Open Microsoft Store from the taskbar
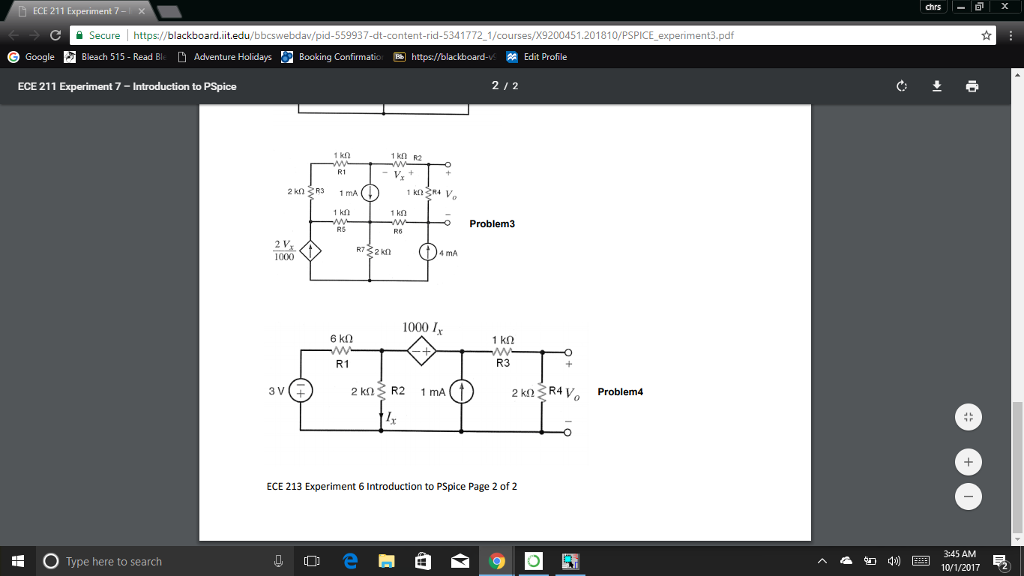1024x576 pixels. pyautogui.click(x=422, y=561)
